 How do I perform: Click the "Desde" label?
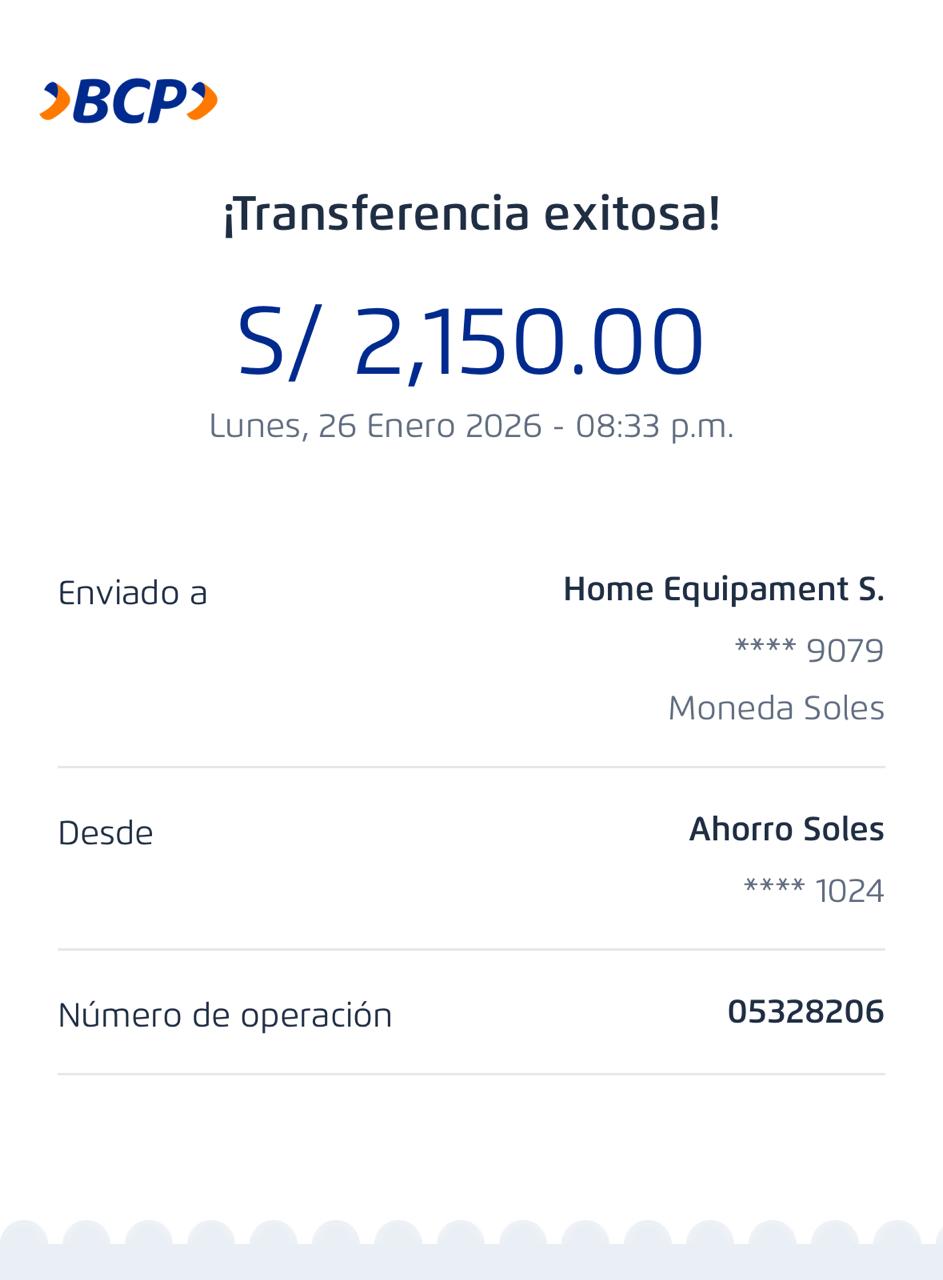(x=106, y=833)
